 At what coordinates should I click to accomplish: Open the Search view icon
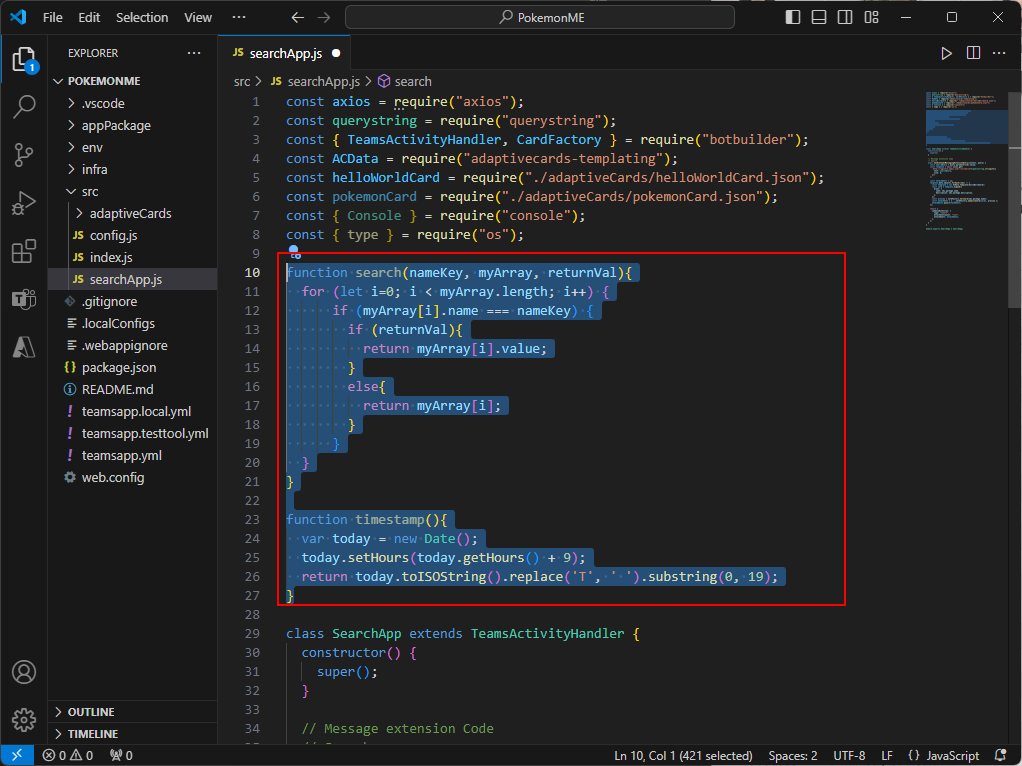tap(24, 106)
